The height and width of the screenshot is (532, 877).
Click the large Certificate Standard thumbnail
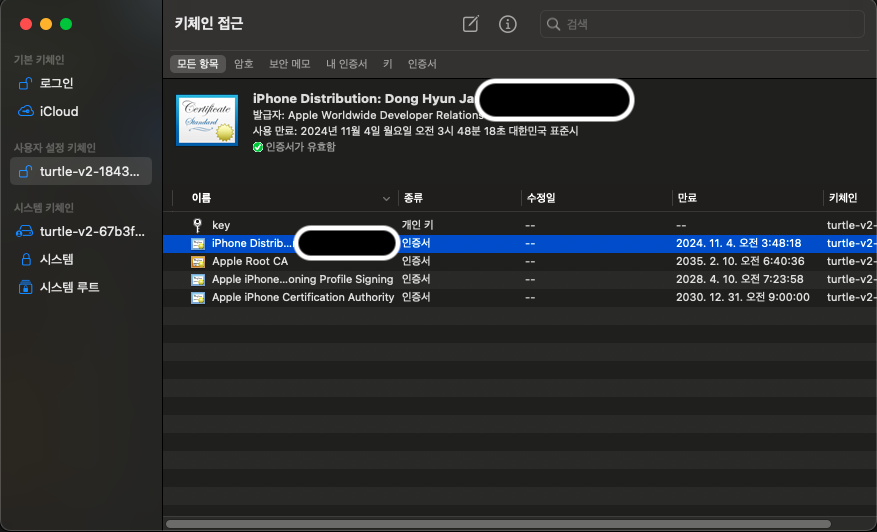(x=207, y=120)
